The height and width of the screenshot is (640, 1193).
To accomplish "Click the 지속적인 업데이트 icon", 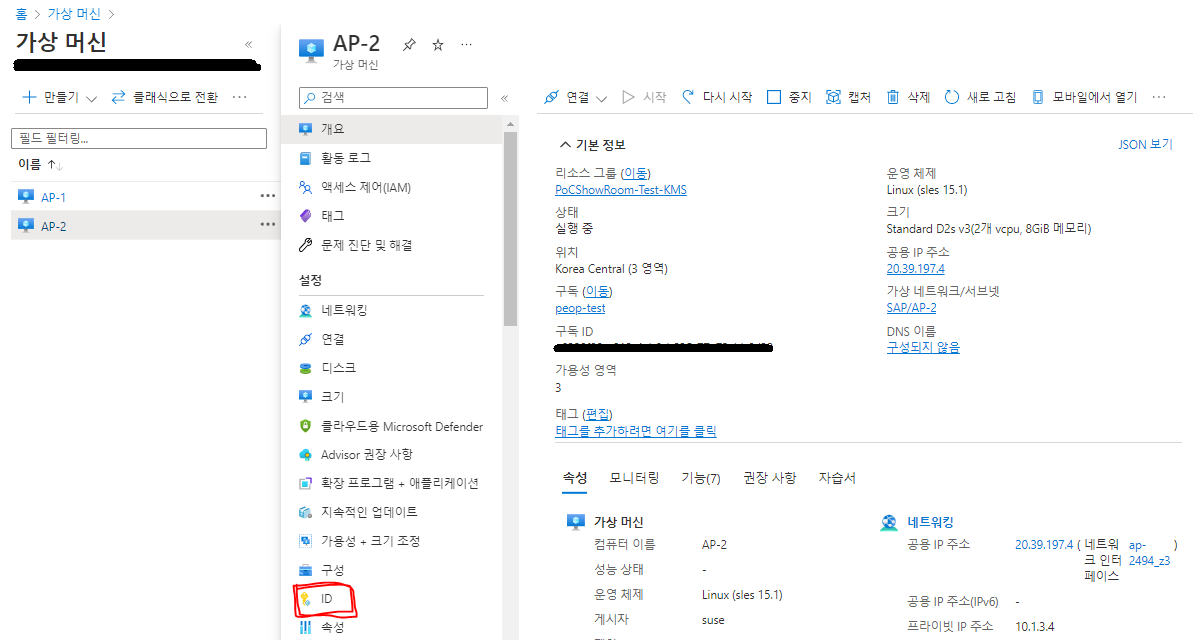I will (x=305, y=512).
